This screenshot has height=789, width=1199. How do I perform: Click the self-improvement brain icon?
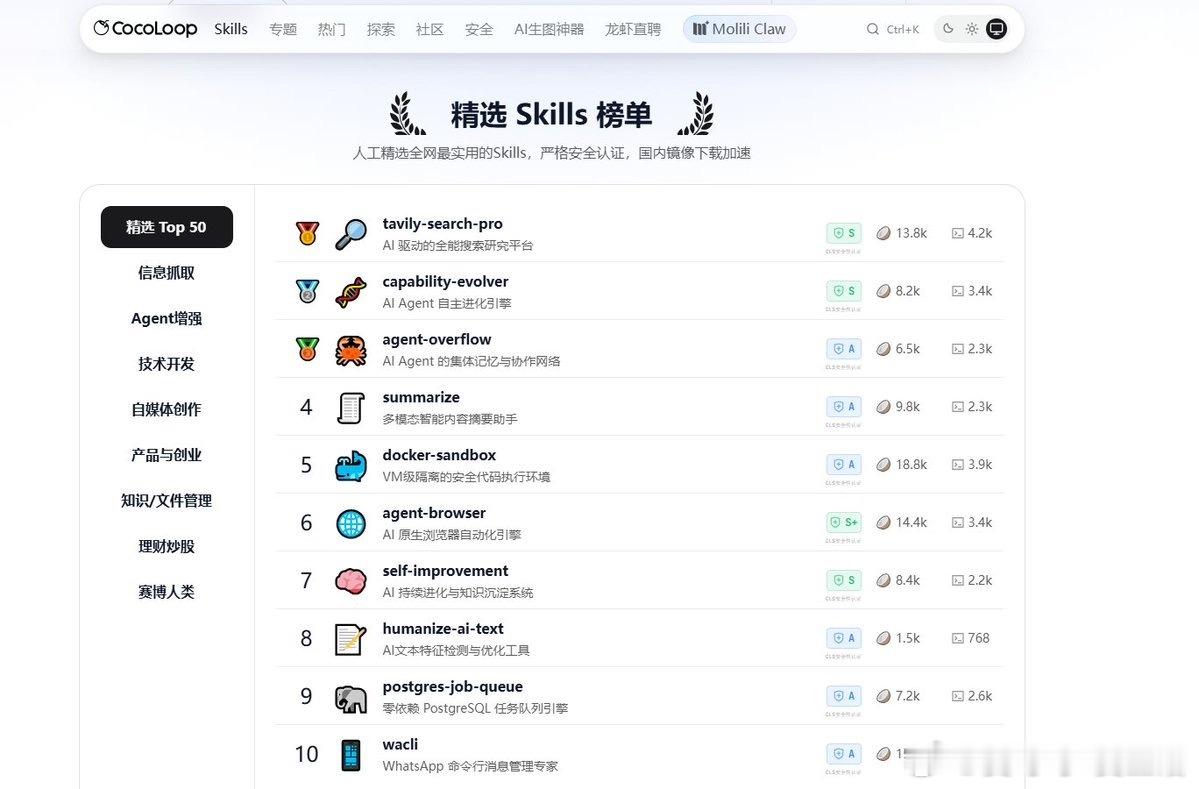tap(351, 582)
